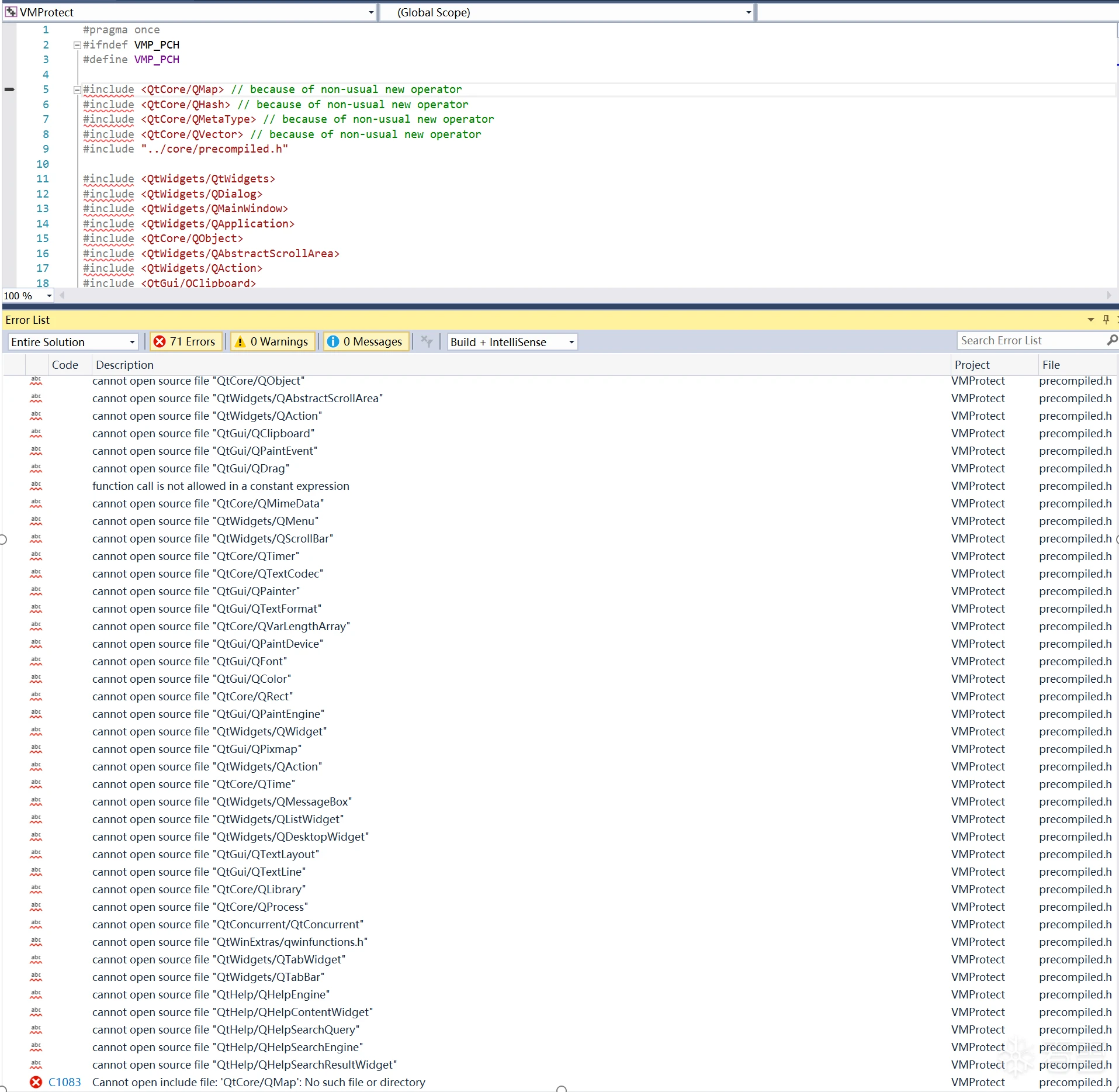Image resolution: width=1119 pixels, height=1092 pixels.
Task: Collapse the #ifndef VMP_PCH block
Action: [x=77, y=45]
